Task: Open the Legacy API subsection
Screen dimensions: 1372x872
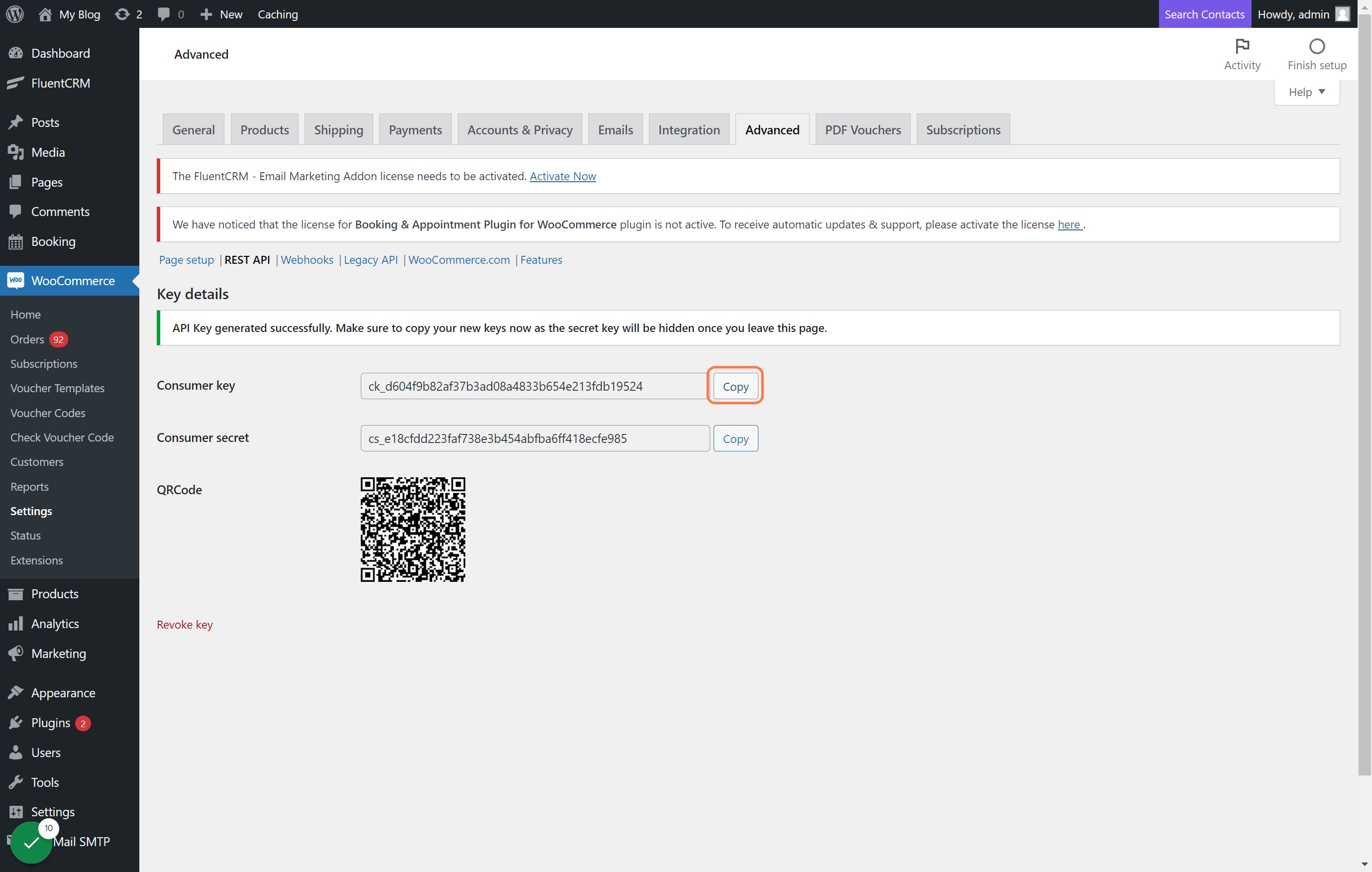Action: click(371, 260)
